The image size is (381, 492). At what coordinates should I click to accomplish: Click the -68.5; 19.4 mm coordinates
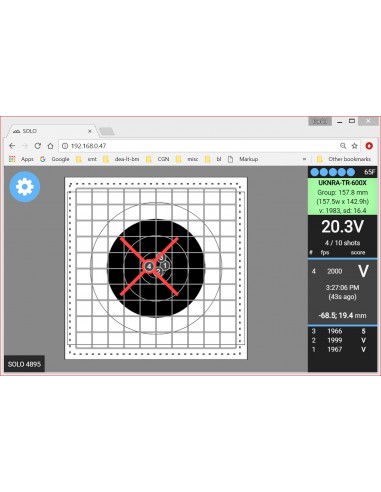[x=342, y=315]
